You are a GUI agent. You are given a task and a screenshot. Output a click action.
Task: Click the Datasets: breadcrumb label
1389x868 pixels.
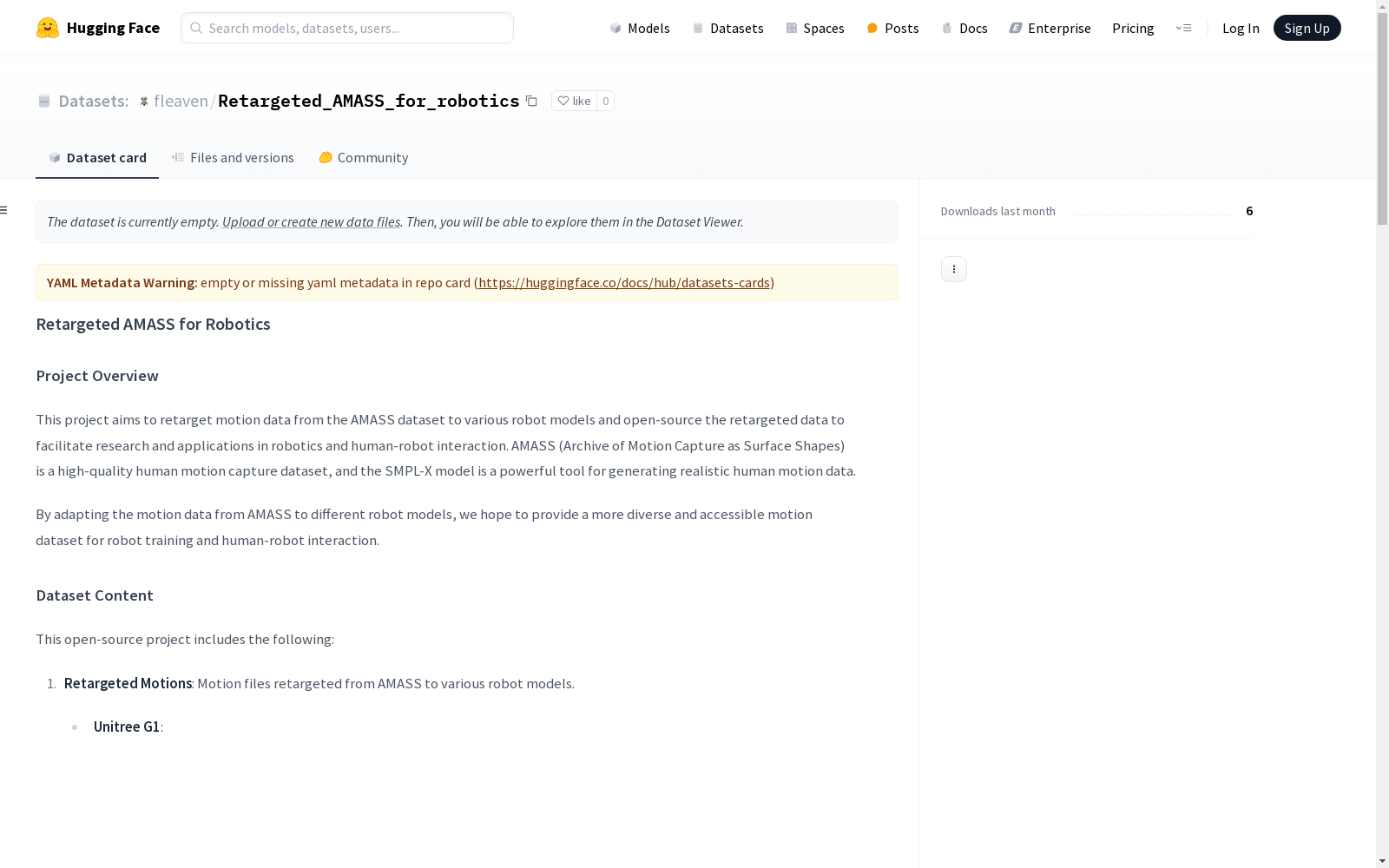94,101
